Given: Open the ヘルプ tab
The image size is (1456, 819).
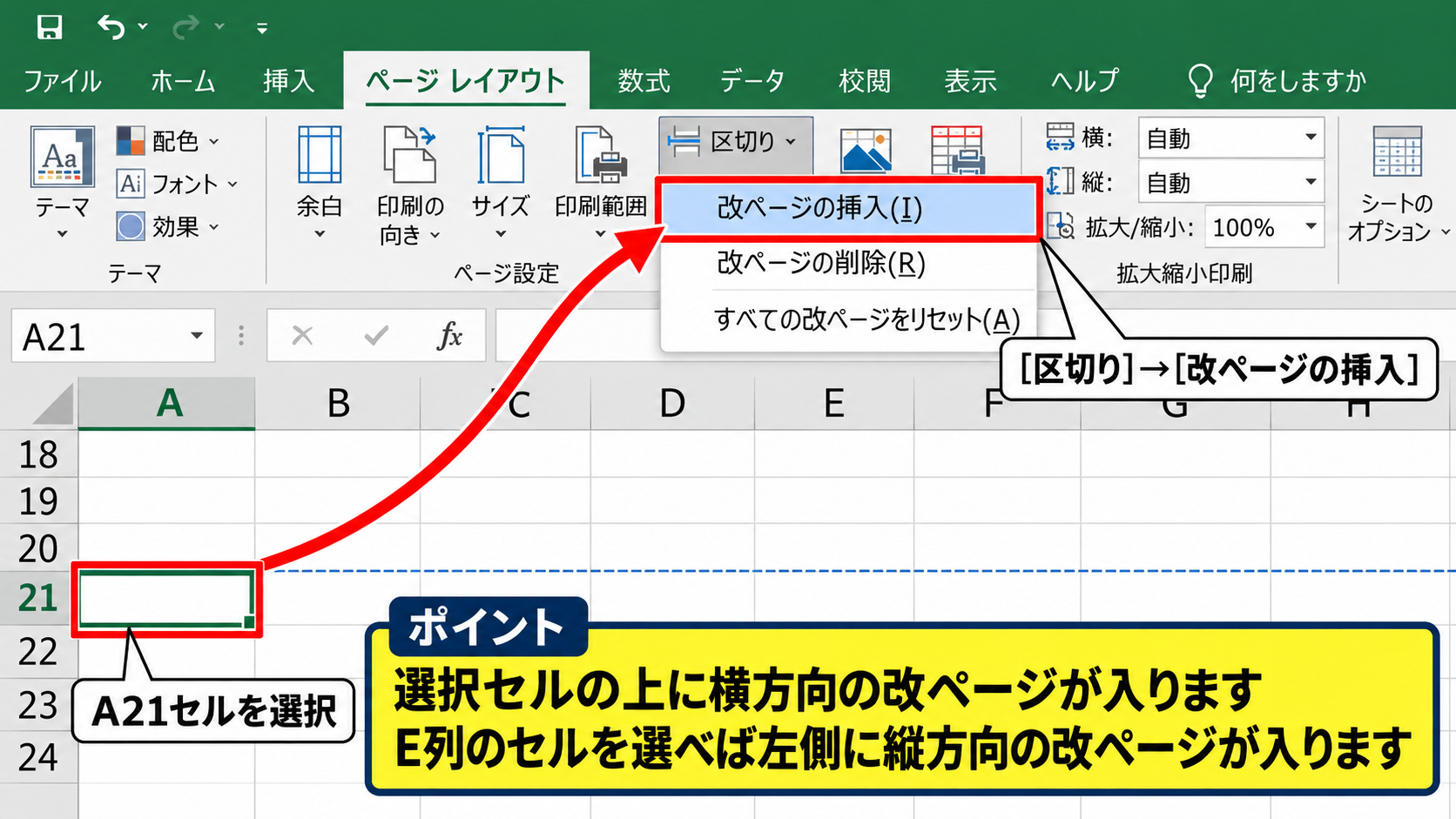Looking at the screenshot, I should click(x=1084, y=81).
